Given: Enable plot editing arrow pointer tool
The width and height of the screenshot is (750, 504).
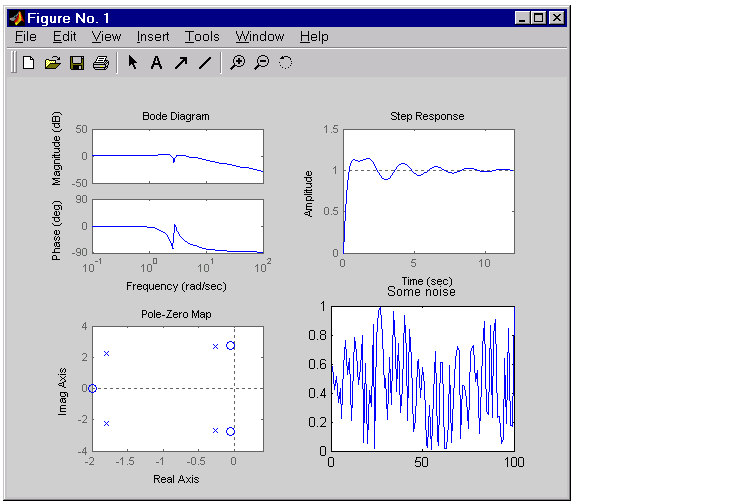Looking at the screenshot, I should pyautogui.click(x=132, y=63).
